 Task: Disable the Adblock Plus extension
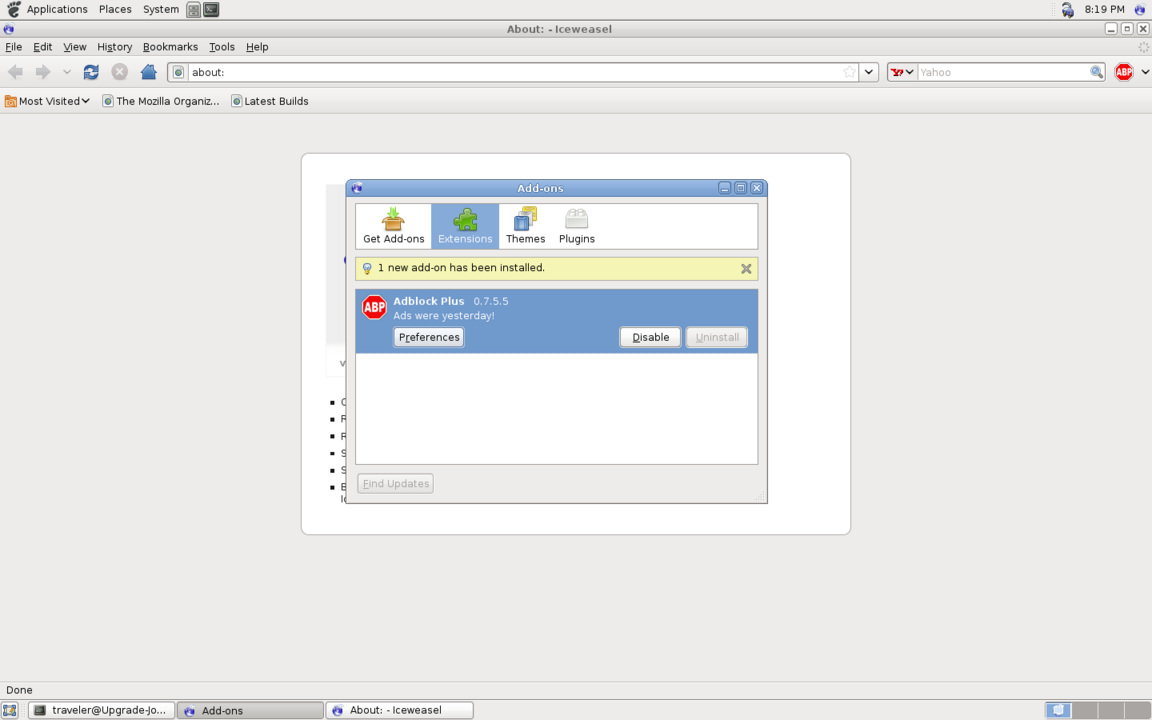click(650, 337)
